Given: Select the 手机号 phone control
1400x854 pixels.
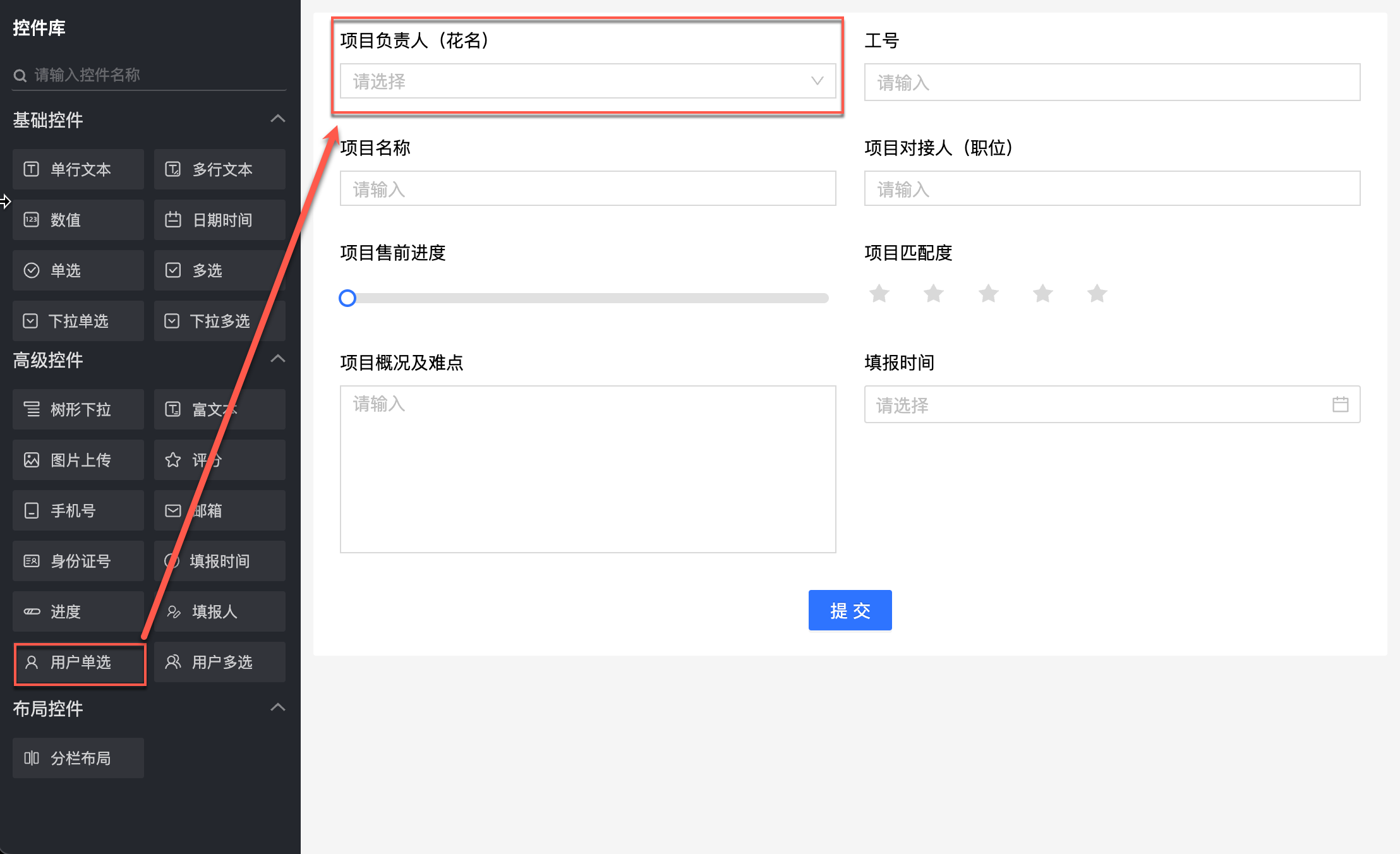Looking at the screenshot, I should (78, 510).
